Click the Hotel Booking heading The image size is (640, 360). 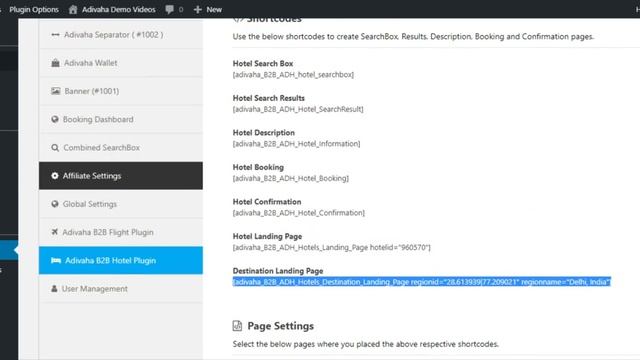coord(258,167)
